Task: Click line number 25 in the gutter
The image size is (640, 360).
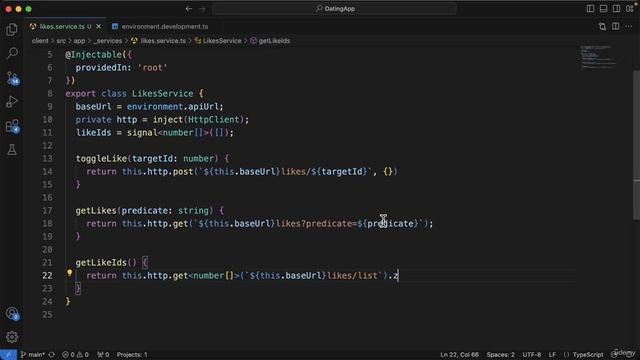Action: (x=47, y=314)
